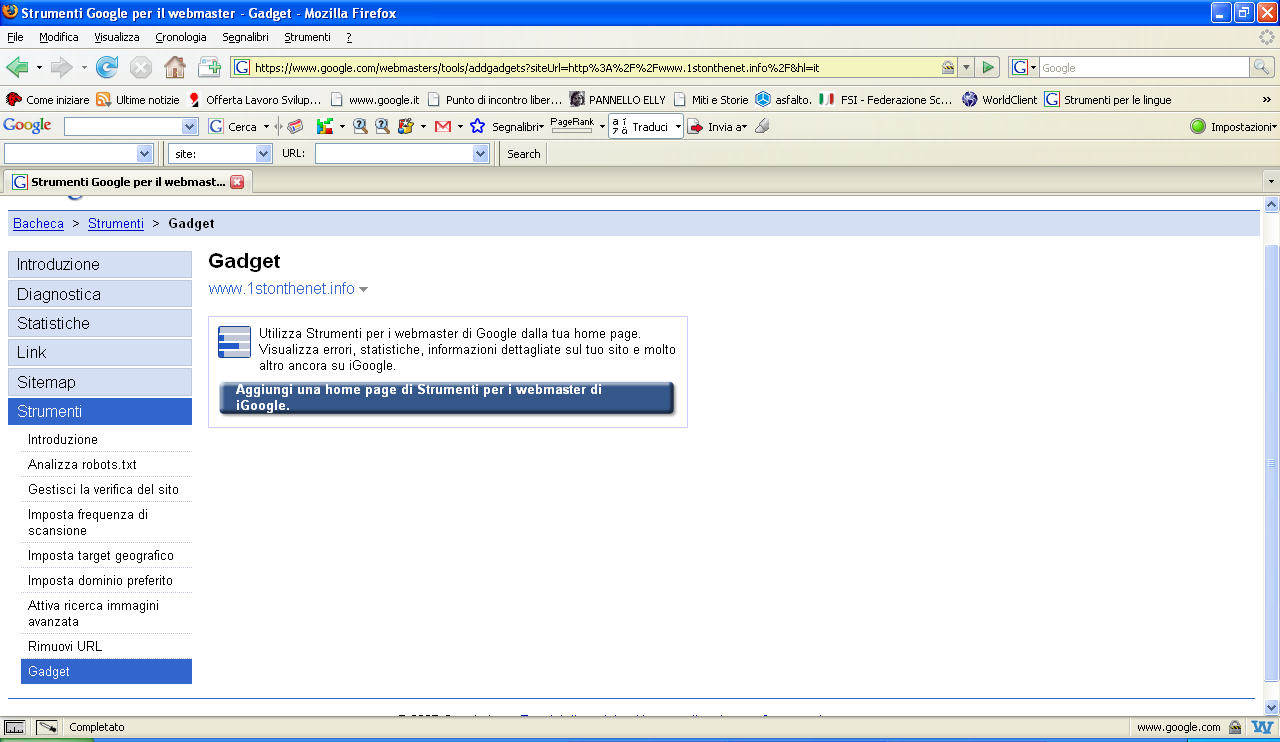Image resolution: width=1280 pixels, height=742 pixels.
Task: Click into the Firefox Google search field
Action: (1144, 67)
